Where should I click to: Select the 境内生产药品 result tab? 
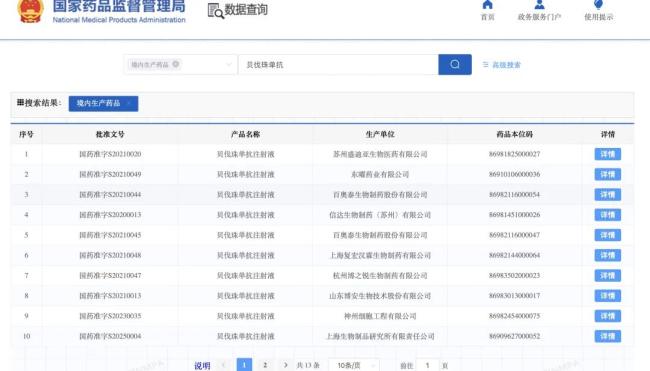[x=103, y=103]
